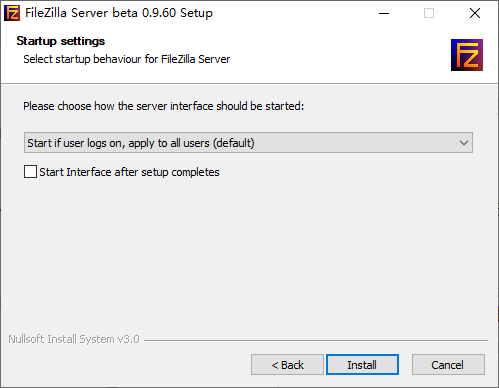Close the setup window with X
Screen dimensions: 499x388
(x=475, y=13)
